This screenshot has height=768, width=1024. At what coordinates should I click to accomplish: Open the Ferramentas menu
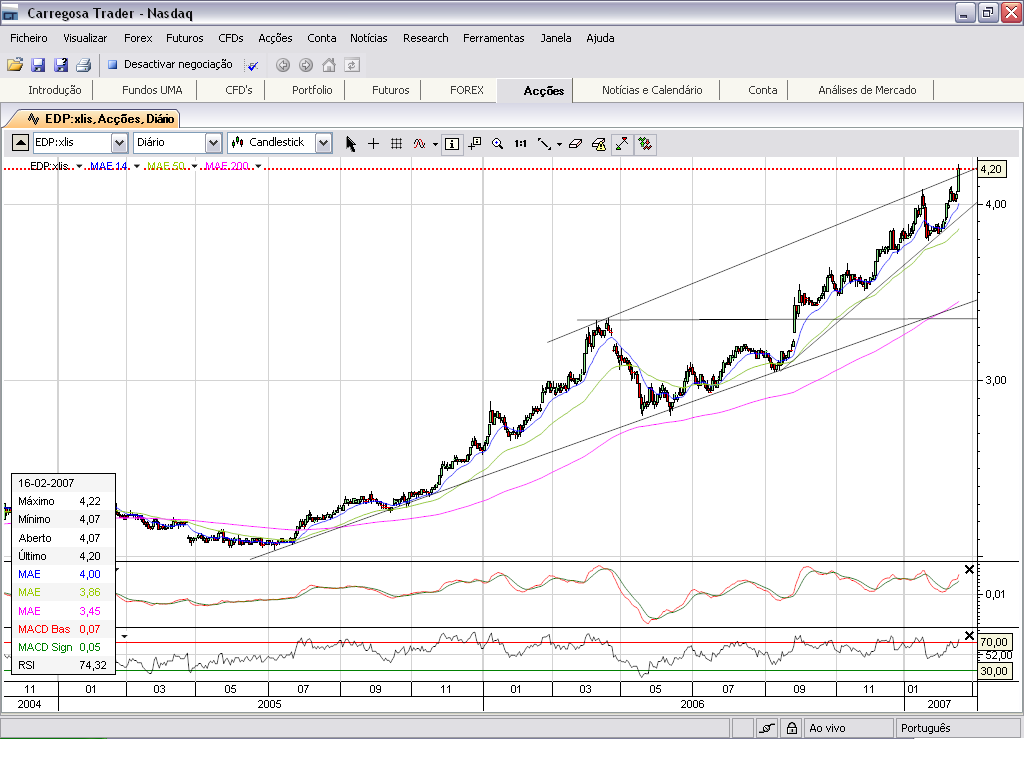493,38
